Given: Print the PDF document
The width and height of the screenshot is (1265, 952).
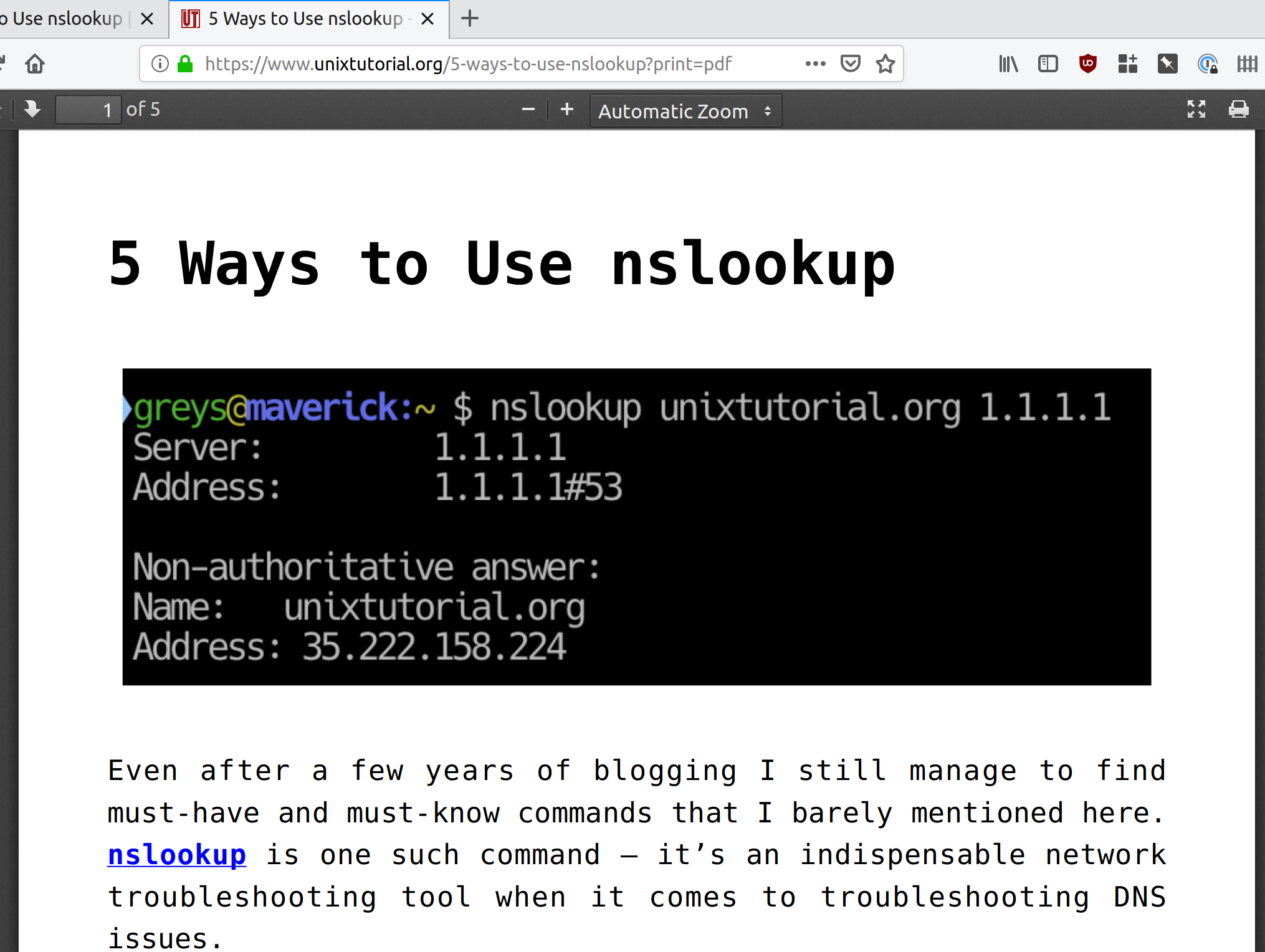Looking at the screenshot, I should pyautogui.click(x=1239, y=109).
